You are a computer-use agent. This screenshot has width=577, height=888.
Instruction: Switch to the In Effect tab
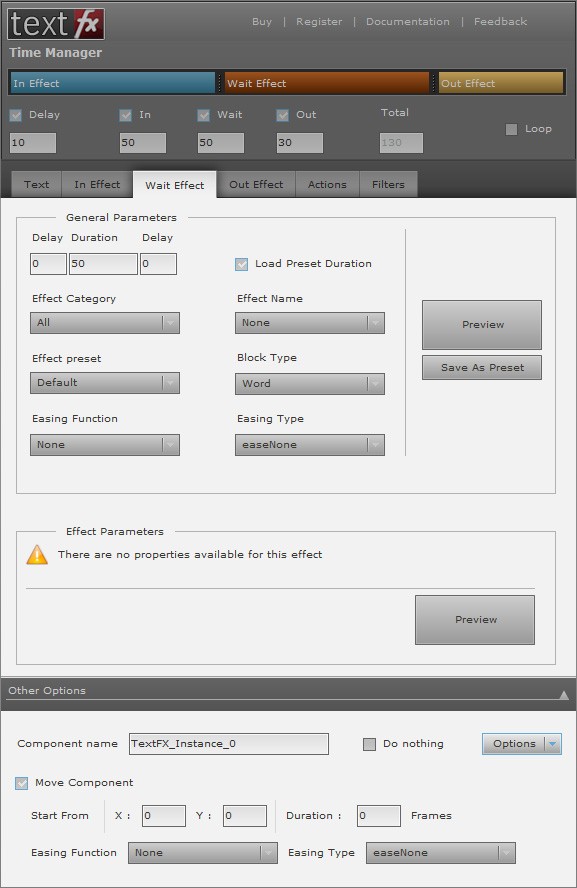(x=97, y=185)
